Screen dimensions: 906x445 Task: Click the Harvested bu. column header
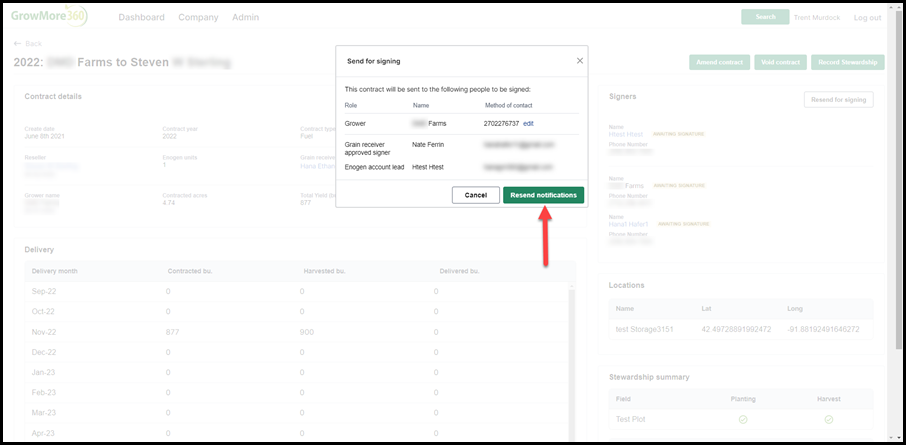click(324, 271)
